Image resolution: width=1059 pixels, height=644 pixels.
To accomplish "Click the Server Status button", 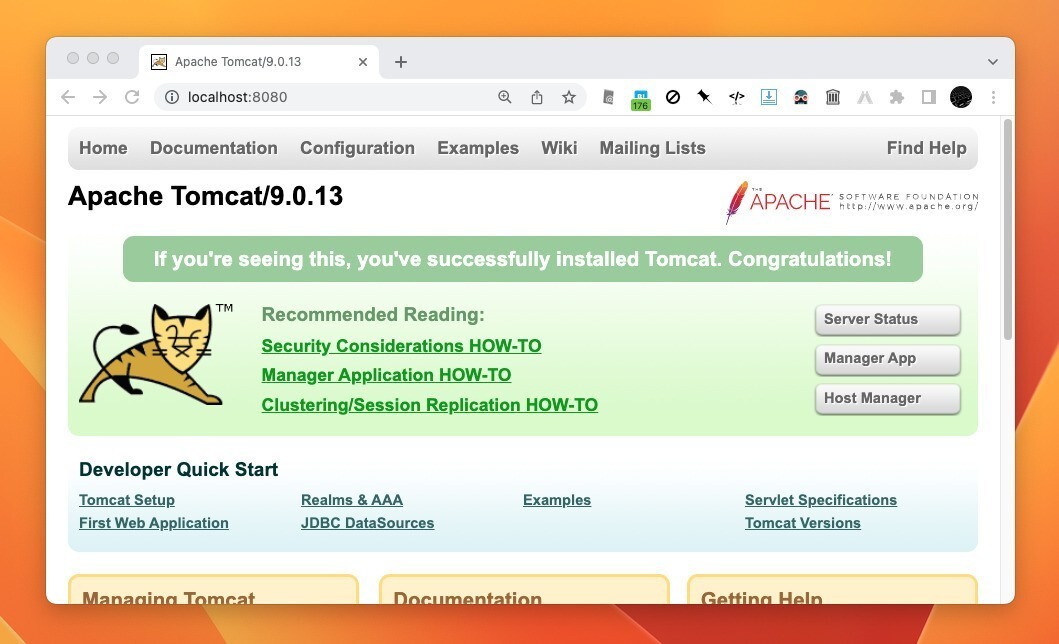I will point(887,319).
